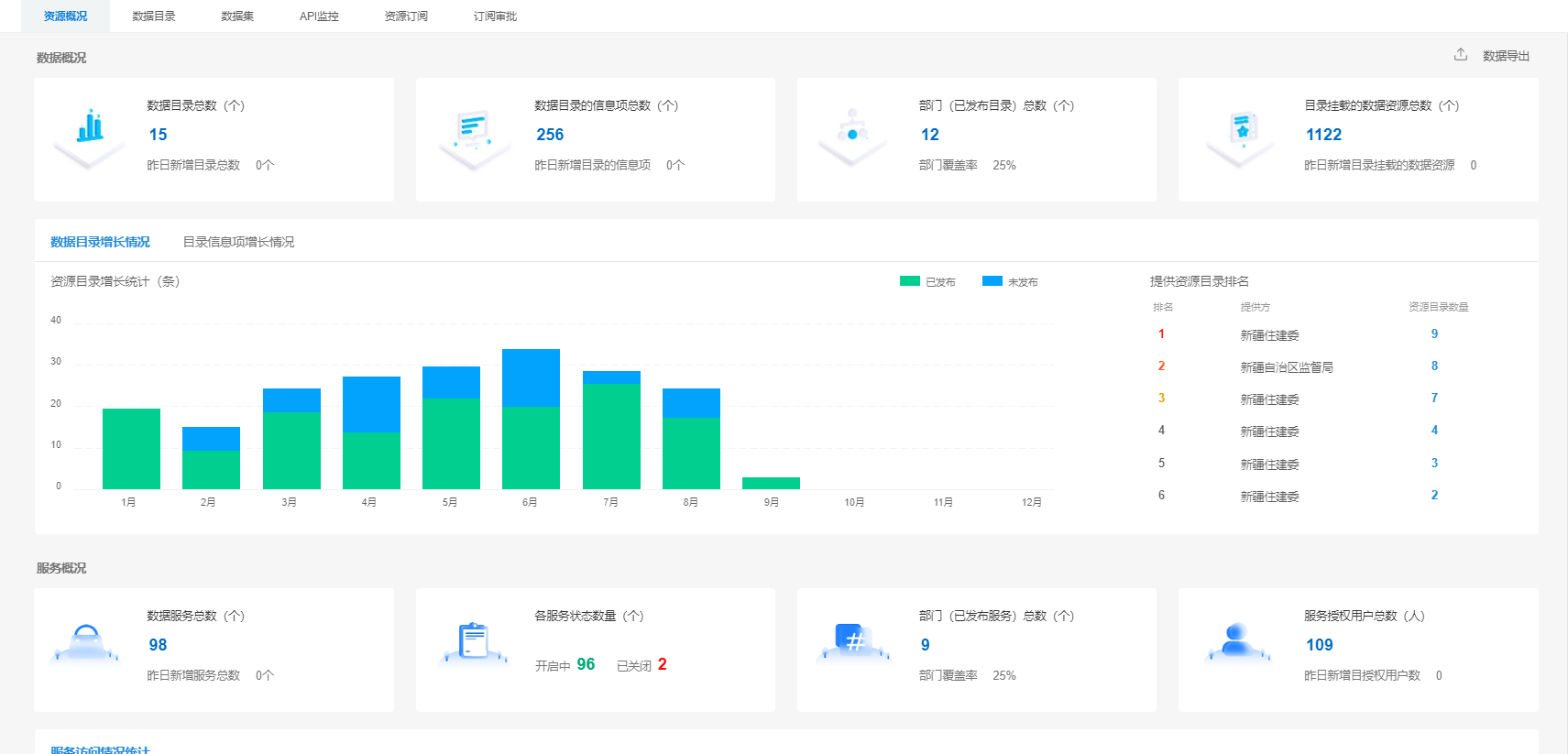
Task: Click the hash tag icon in 已发布服务 card
Action: point(852,639)
